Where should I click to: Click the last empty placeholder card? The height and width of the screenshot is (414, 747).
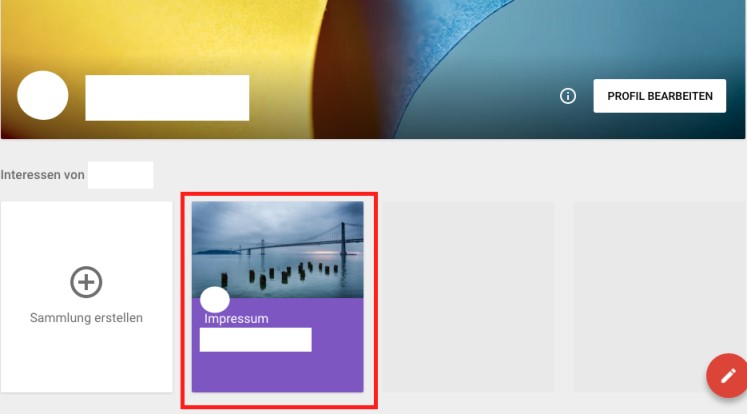coord(659,296)
